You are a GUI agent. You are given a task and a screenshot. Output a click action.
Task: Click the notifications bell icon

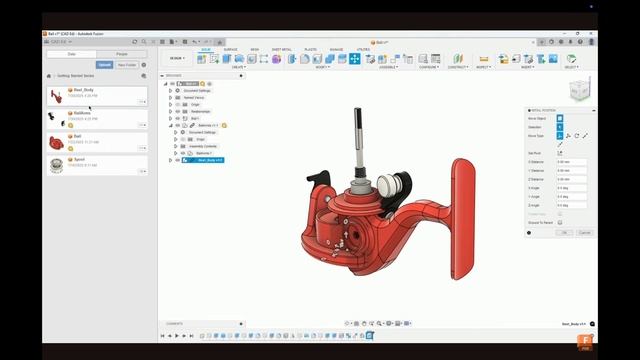click(x=571, y=42)
